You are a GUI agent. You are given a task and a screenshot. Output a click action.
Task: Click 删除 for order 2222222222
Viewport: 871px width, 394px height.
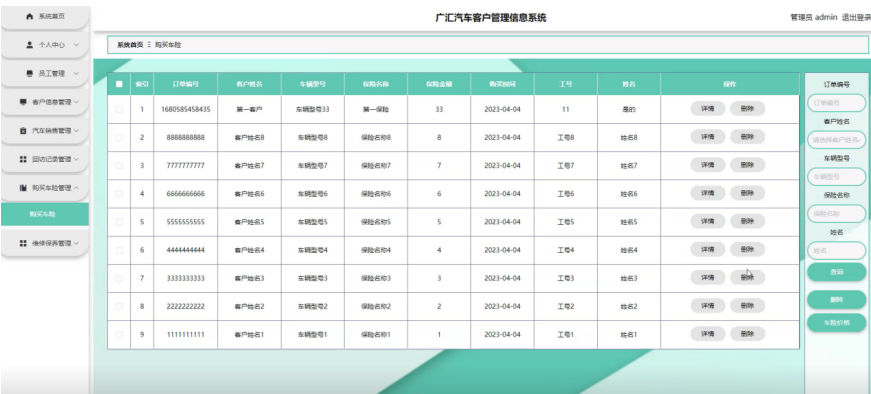pos(747,306)
